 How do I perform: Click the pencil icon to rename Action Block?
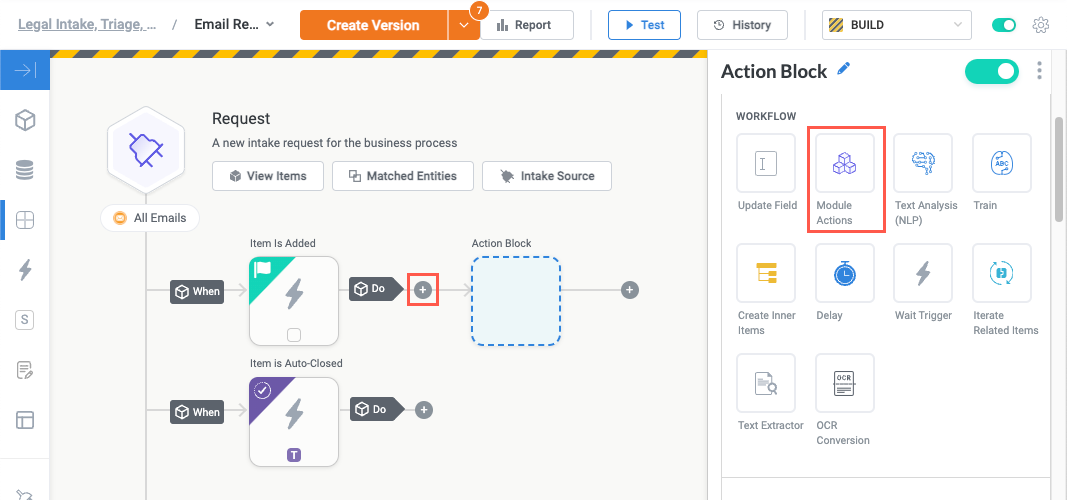coord(845,70)
